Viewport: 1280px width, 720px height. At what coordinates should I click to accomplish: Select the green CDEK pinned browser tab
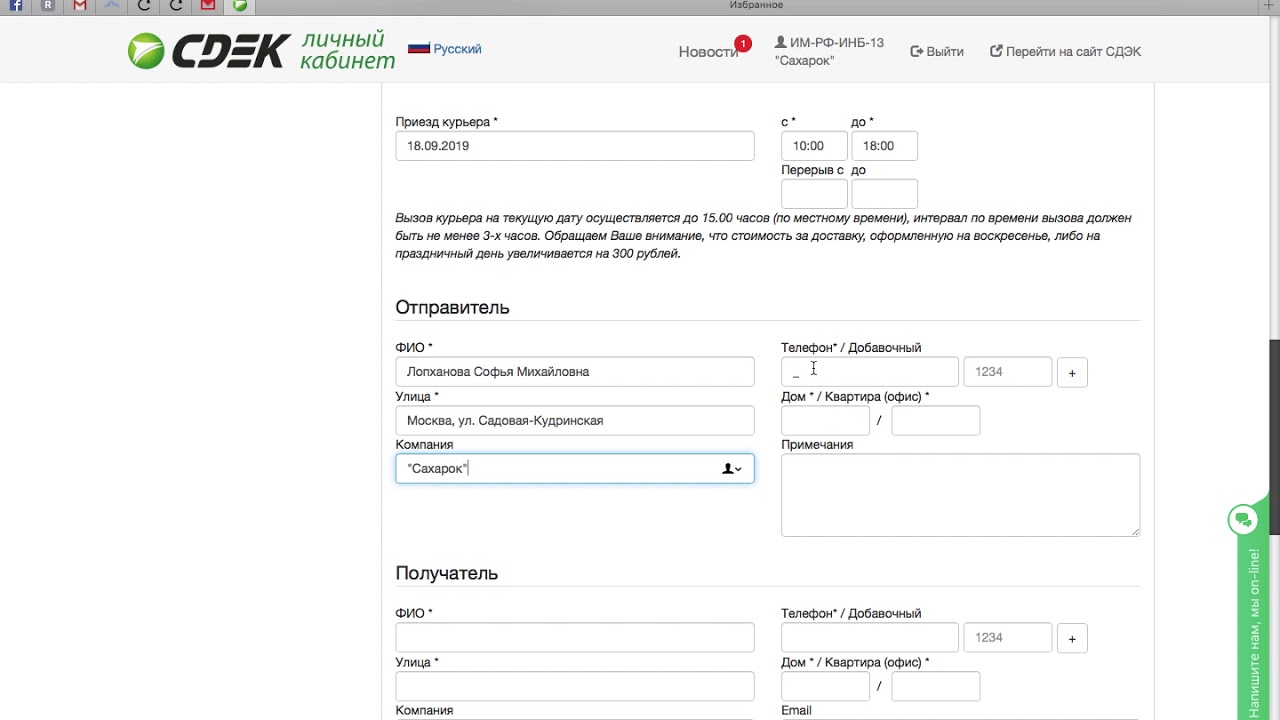pos(240,6)
